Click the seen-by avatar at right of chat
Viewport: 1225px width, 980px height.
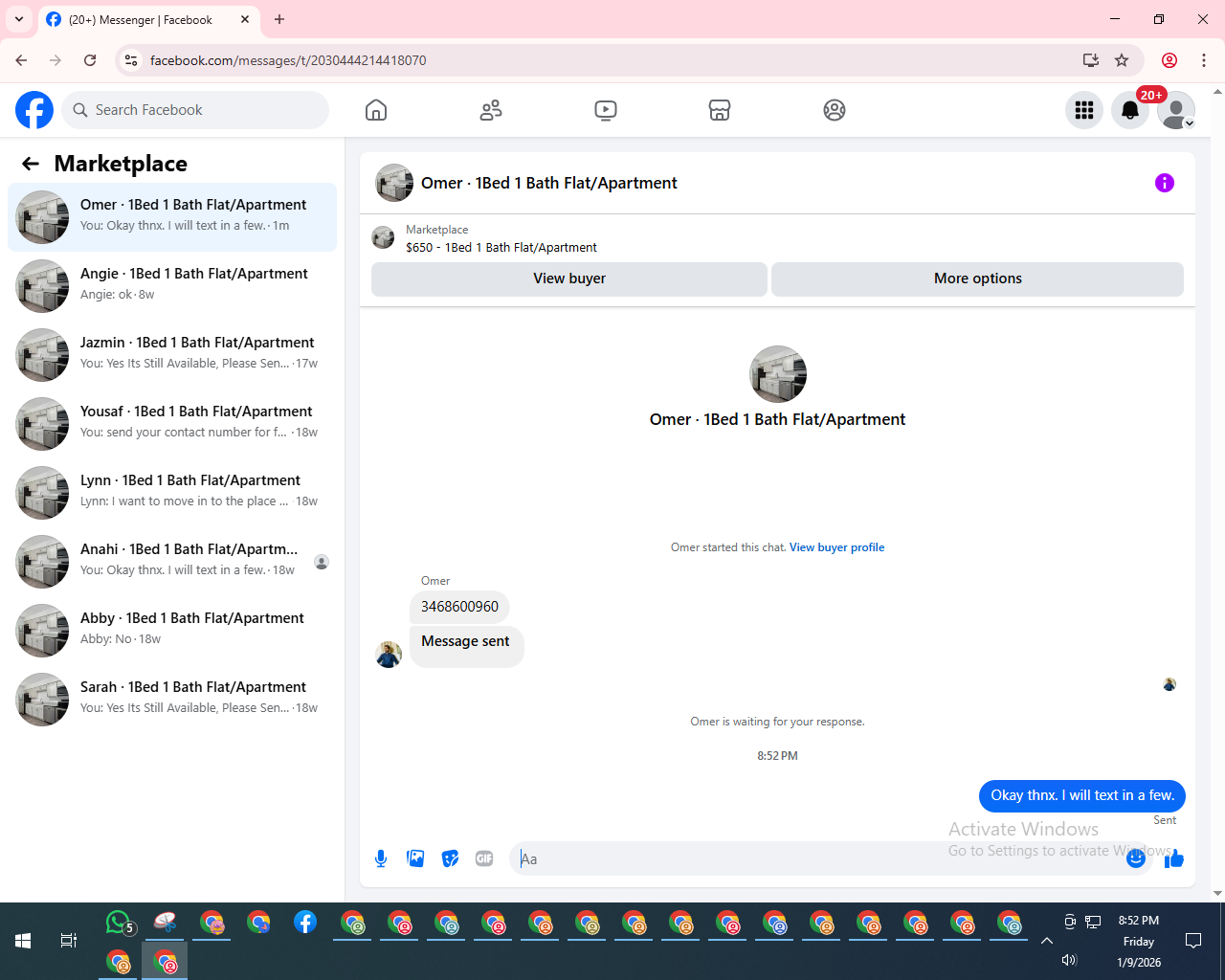[1169, 684]
